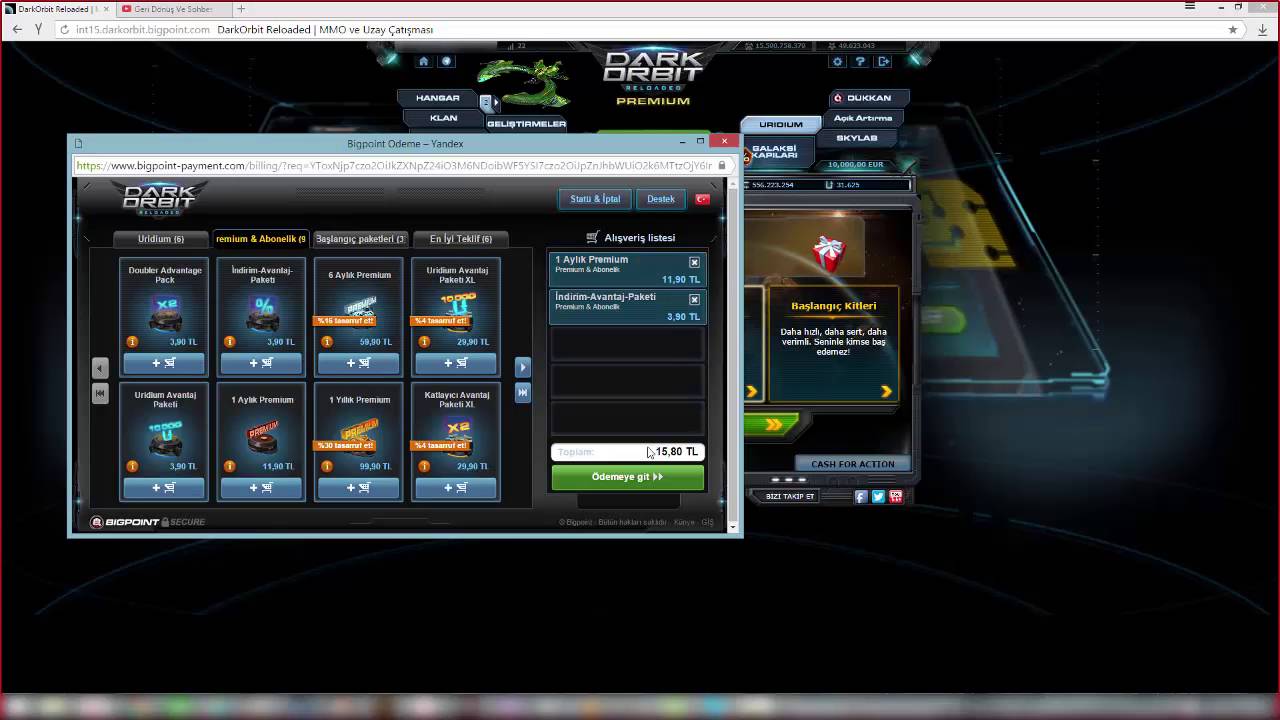Open the Twitter follow icon
This screenshot has height=720, width=1280.
(x=878, y=496)
